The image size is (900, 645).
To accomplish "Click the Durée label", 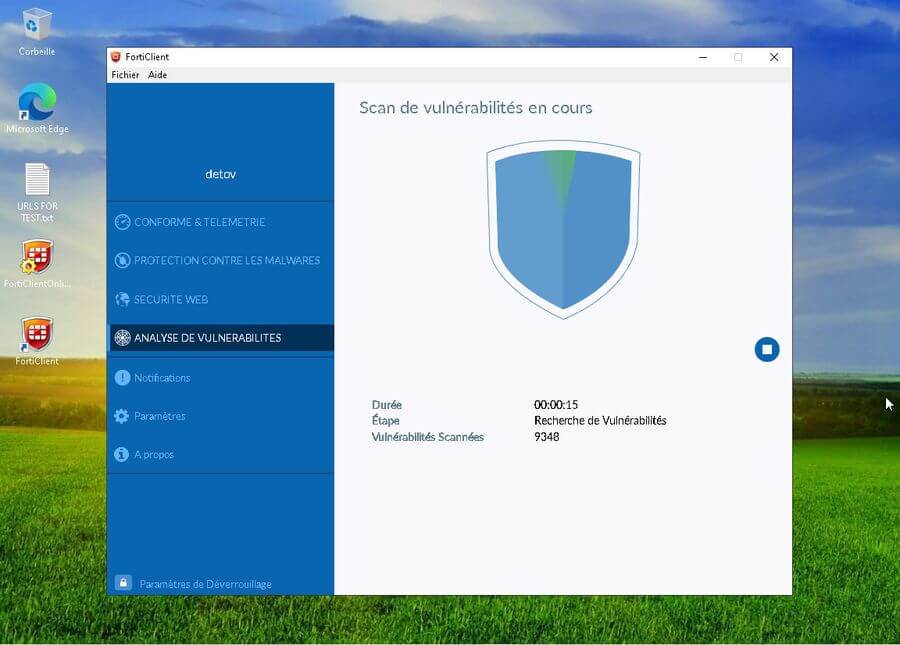I will 387,405.
